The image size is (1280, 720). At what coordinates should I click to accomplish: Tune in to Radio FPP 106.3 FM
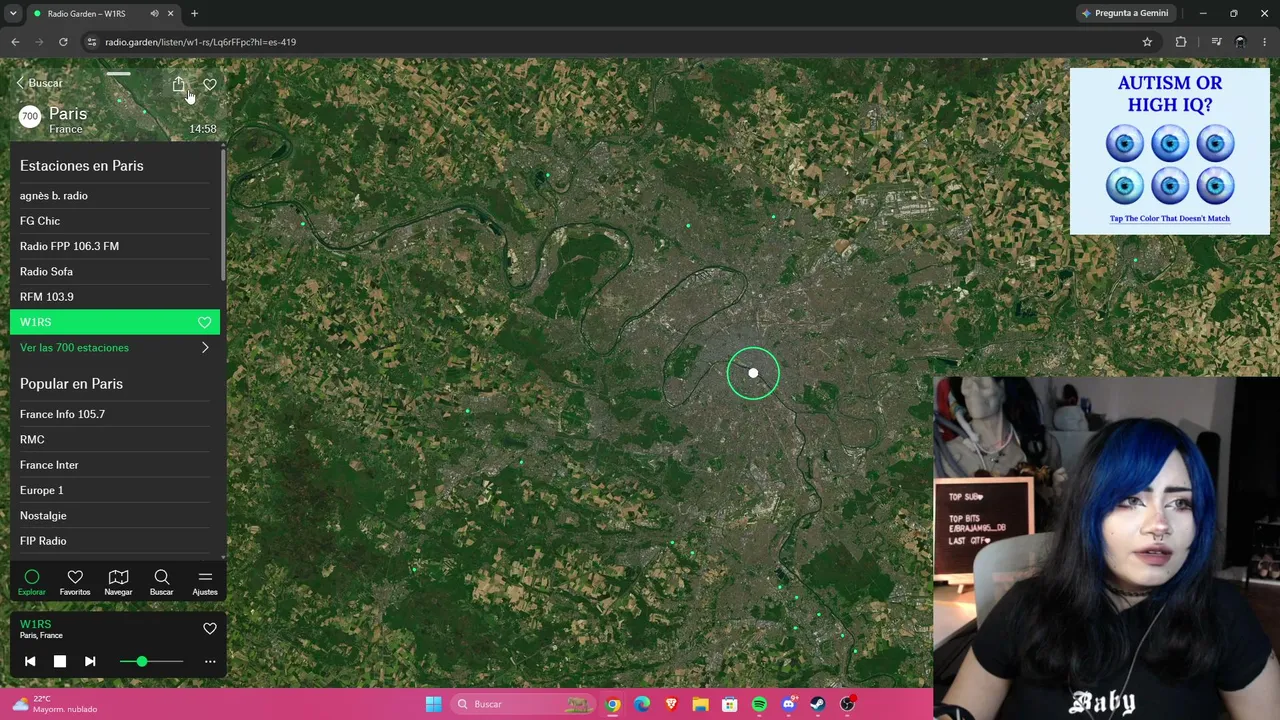[115, 246]
